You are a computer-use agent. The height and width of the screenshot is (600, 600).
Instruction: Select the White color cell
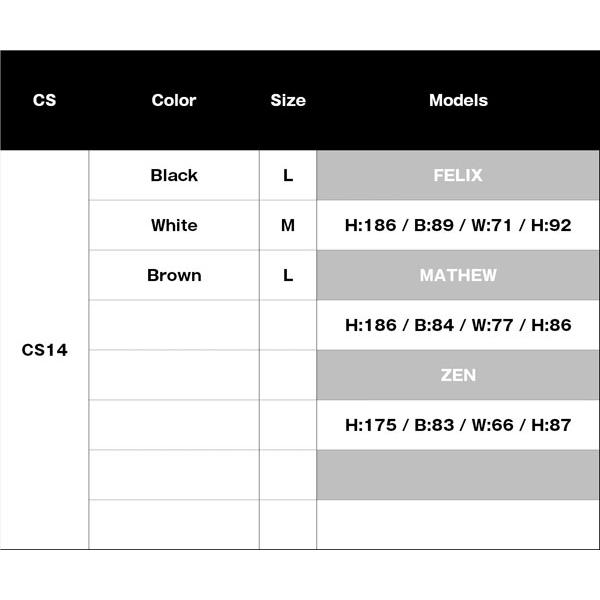point(174,225)
